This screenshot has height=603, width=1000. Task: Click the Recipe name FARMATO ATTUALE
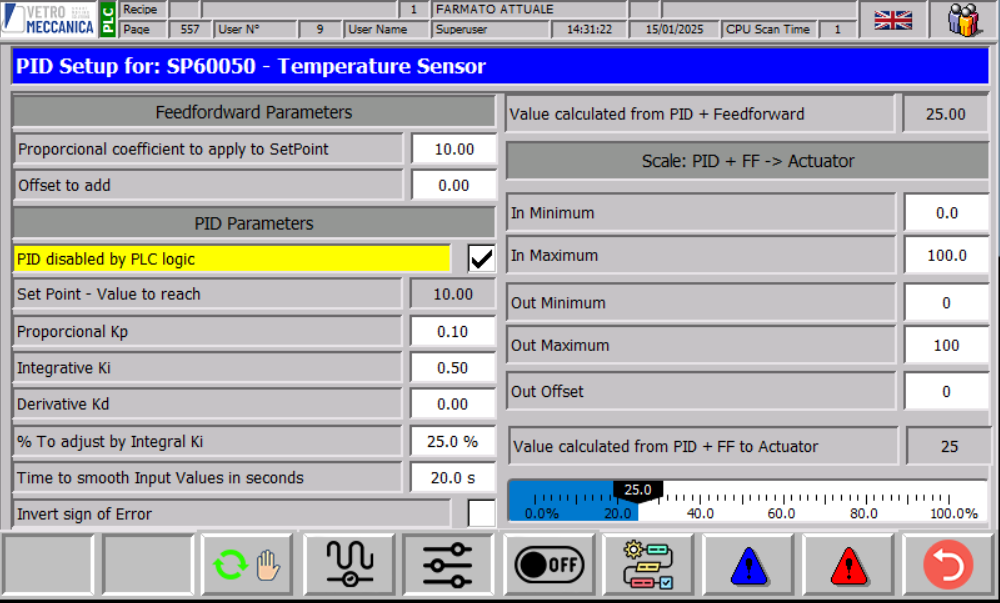(529, 10)
